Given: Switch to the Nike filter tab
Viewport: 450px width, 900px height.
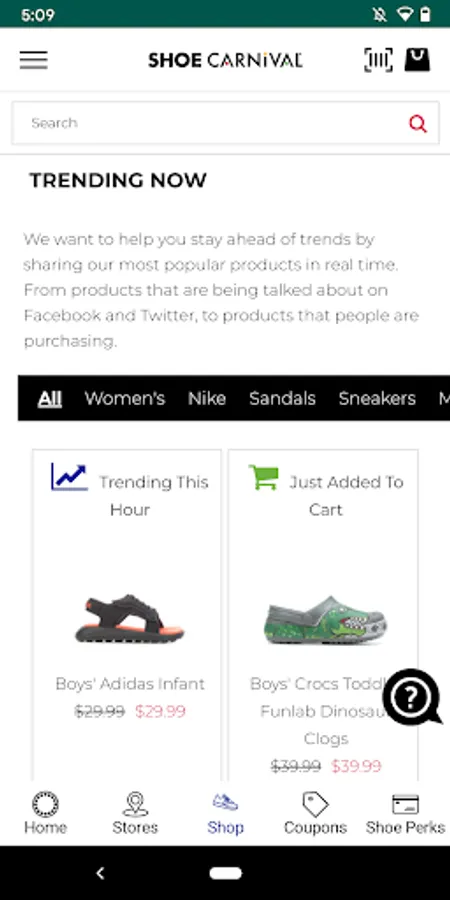Looking at the screenshot, I should [207, 398].
